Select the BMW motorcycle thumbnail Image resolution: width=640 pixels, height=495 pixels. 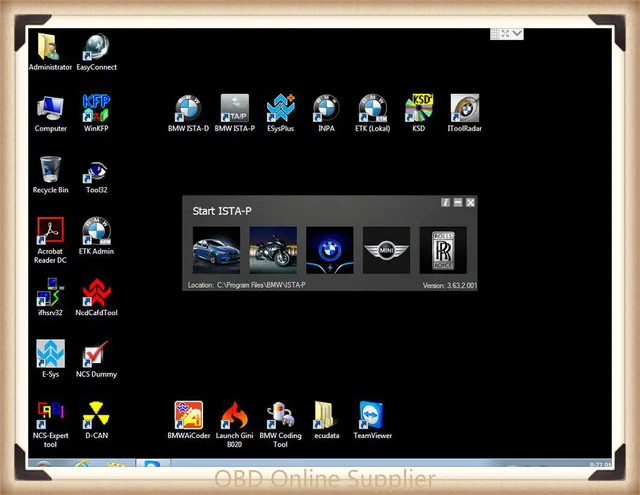[273, 250]
